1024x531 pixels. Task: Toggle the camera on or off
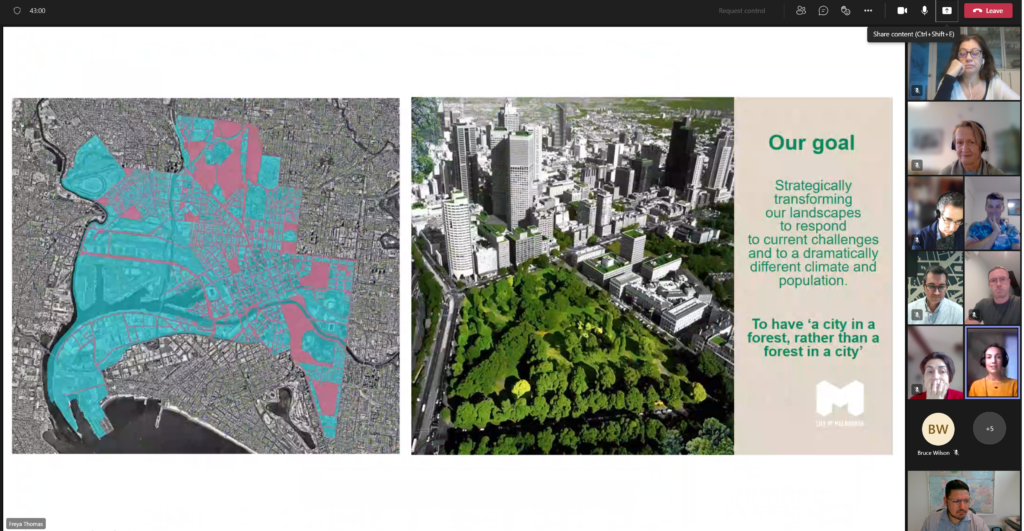(x=902, y=11)
